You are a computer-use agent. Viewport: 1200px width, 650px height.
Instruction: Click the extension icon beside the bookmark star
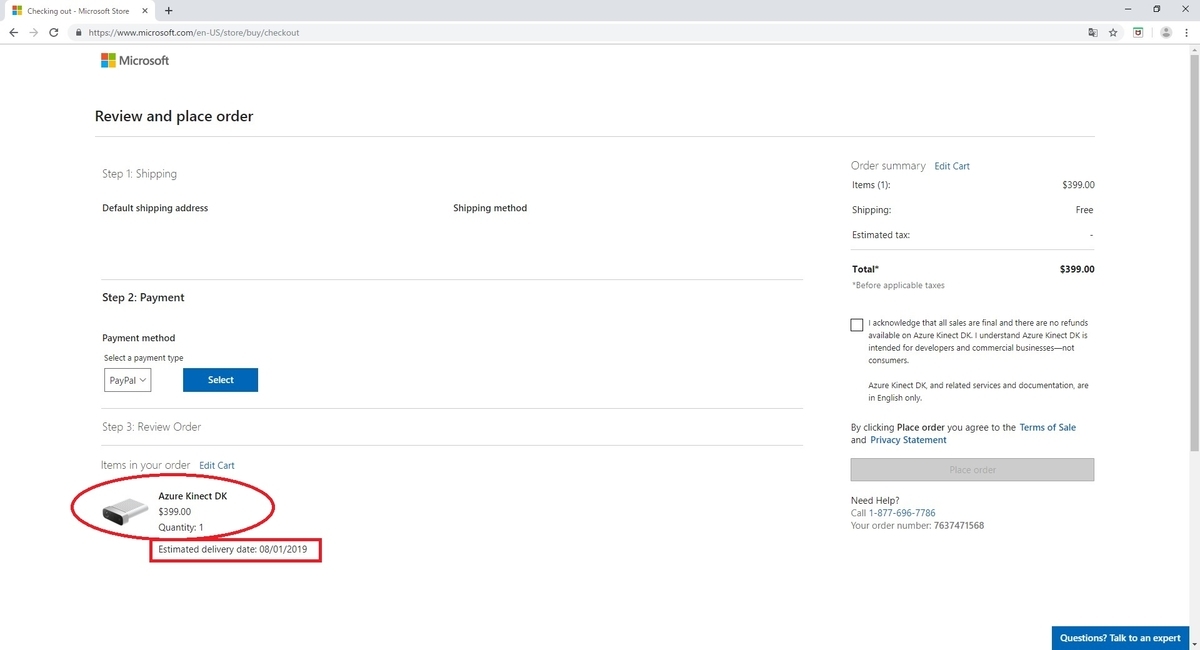point(1138,32)
